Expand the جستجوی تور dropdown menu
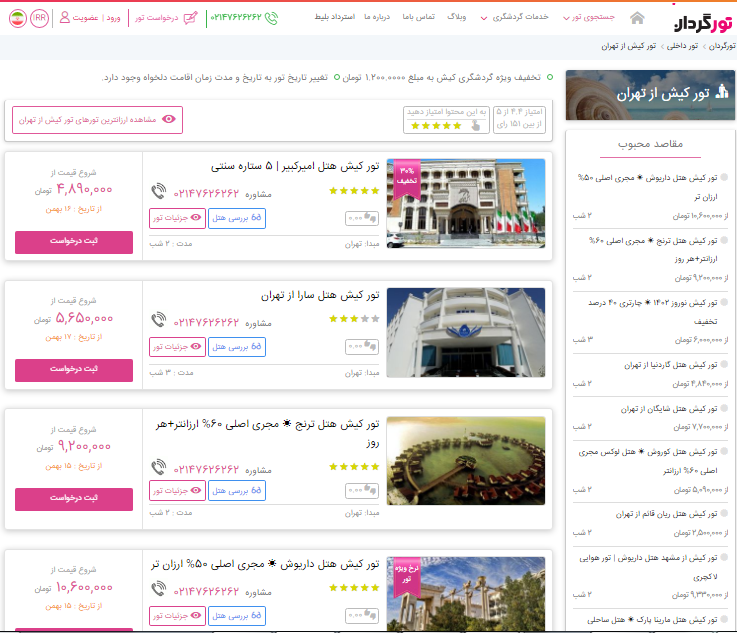Viewport: 737px width, 633px height. click(x=589, y=17)
